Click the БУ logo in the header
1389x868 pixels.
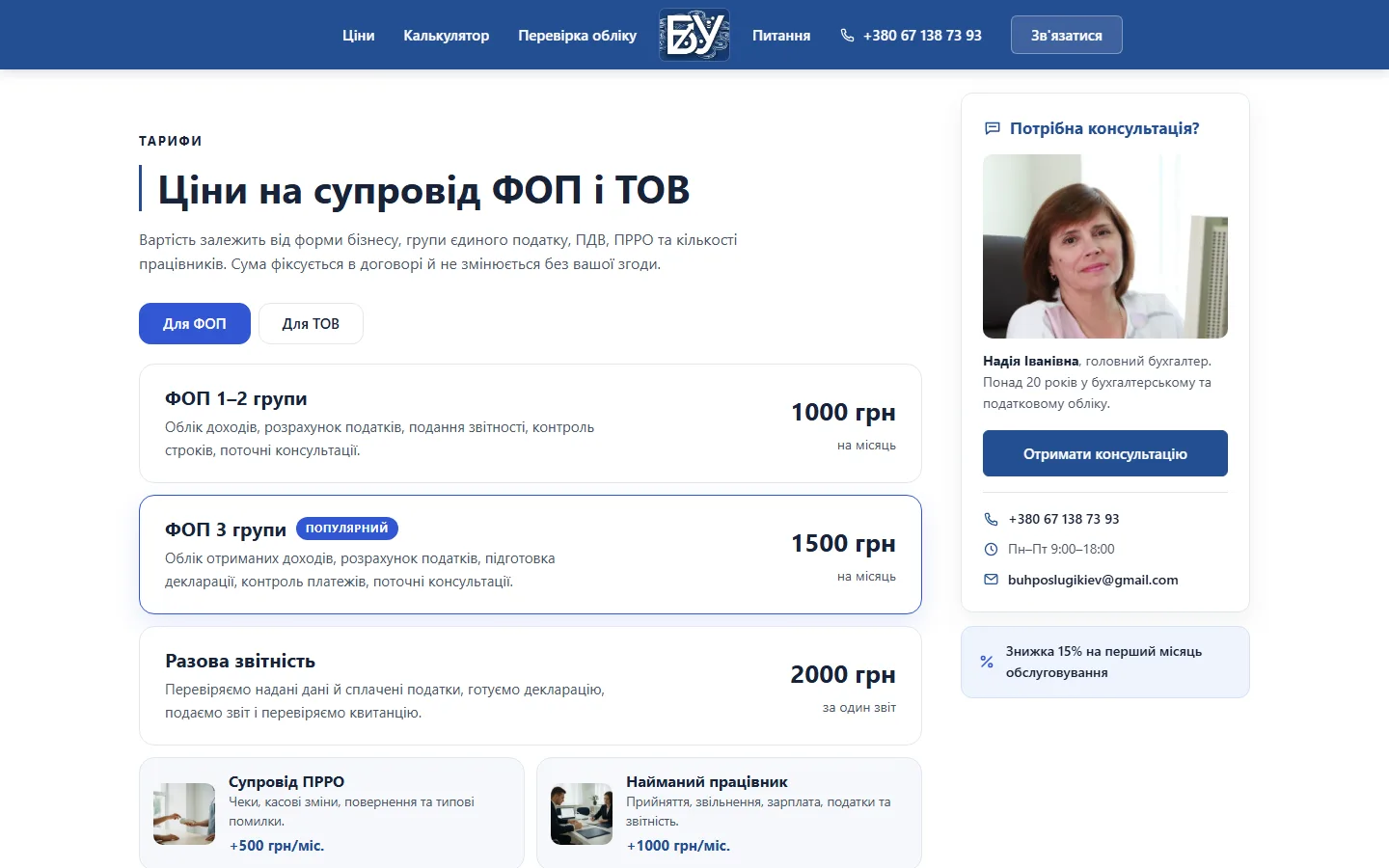click(694, 35)
